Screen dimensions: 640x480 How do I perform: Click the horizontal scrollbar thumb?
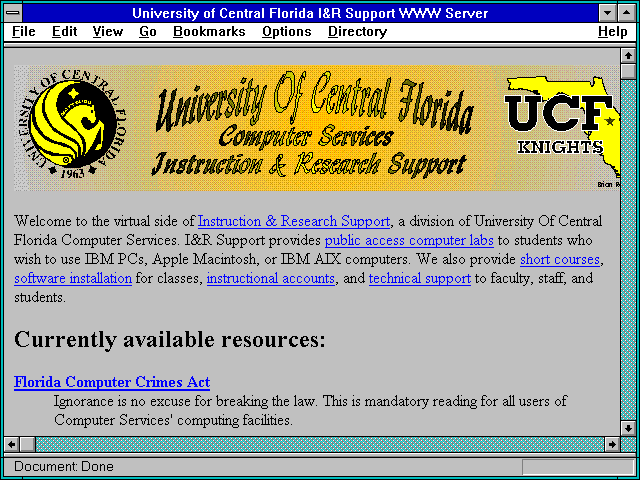[x=28, y=444]
